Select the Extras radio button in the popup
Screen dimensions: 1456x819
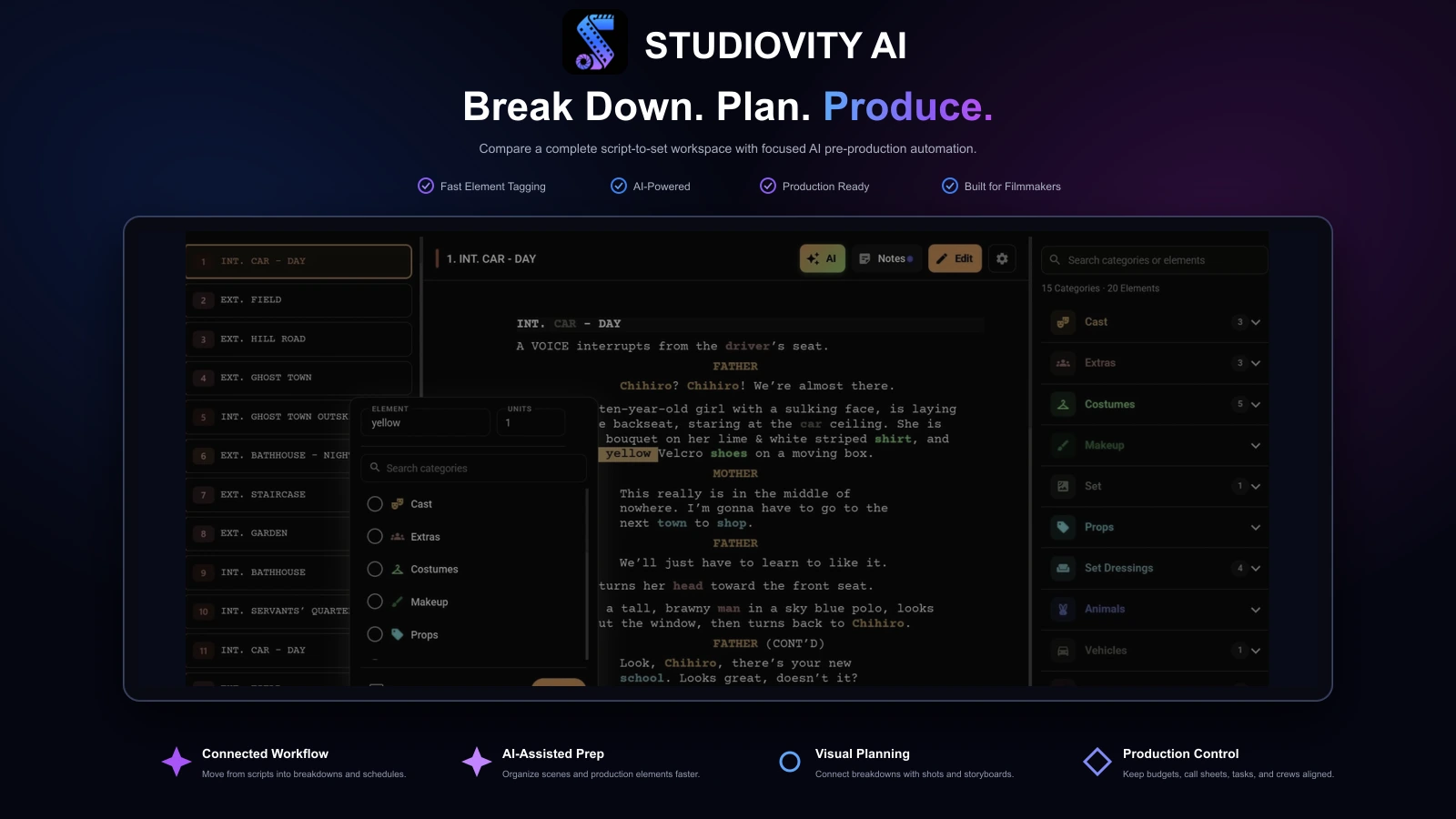(375, 537)
